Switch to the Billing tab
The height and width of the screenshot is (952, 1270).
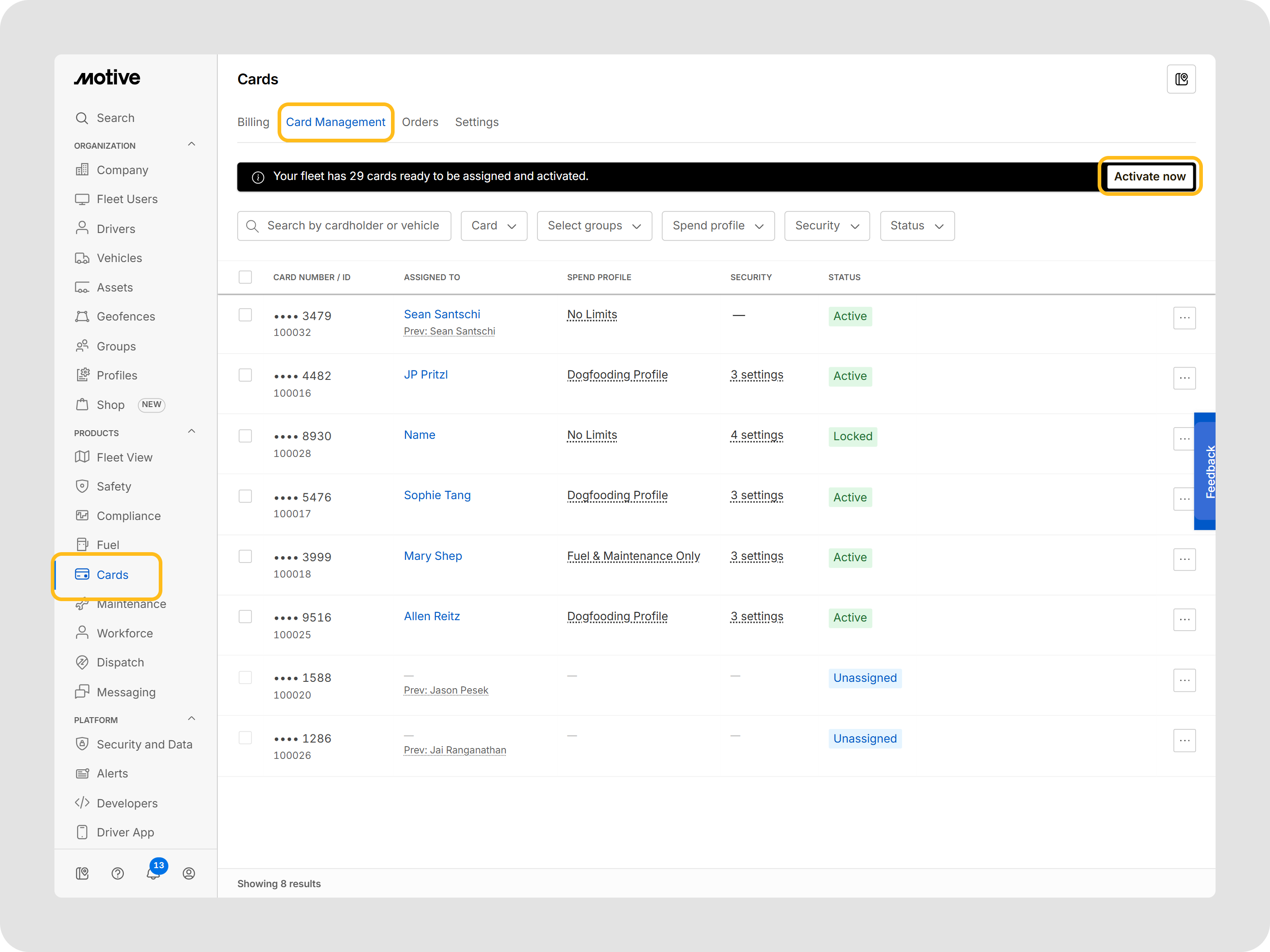[253, 122]
